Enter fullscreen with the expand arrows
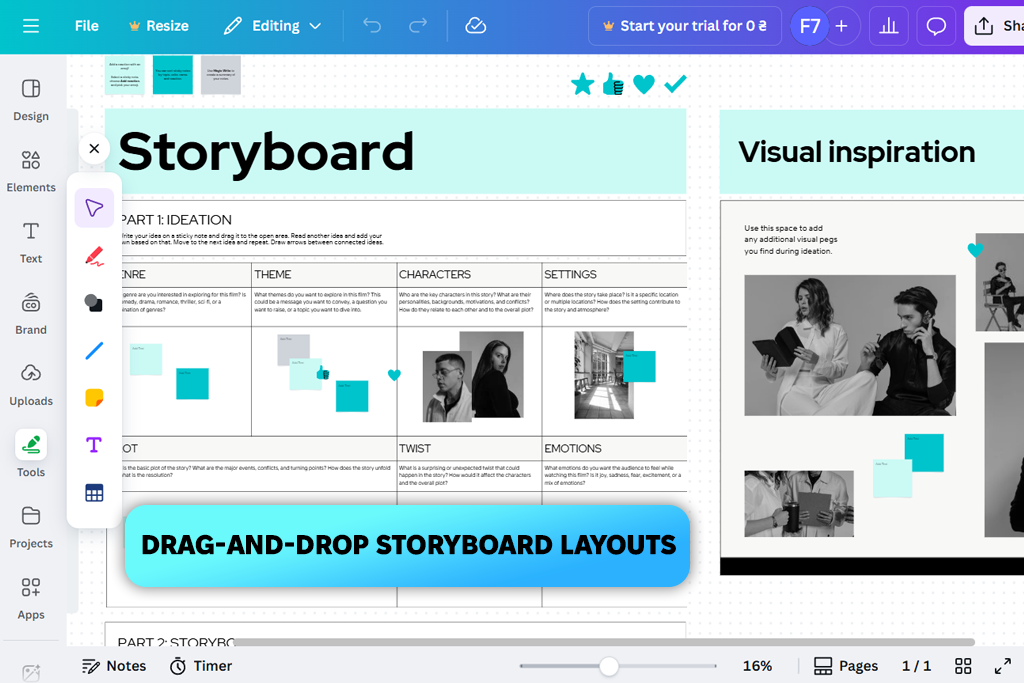The image size is (1024, 683). pos(1002,666)
